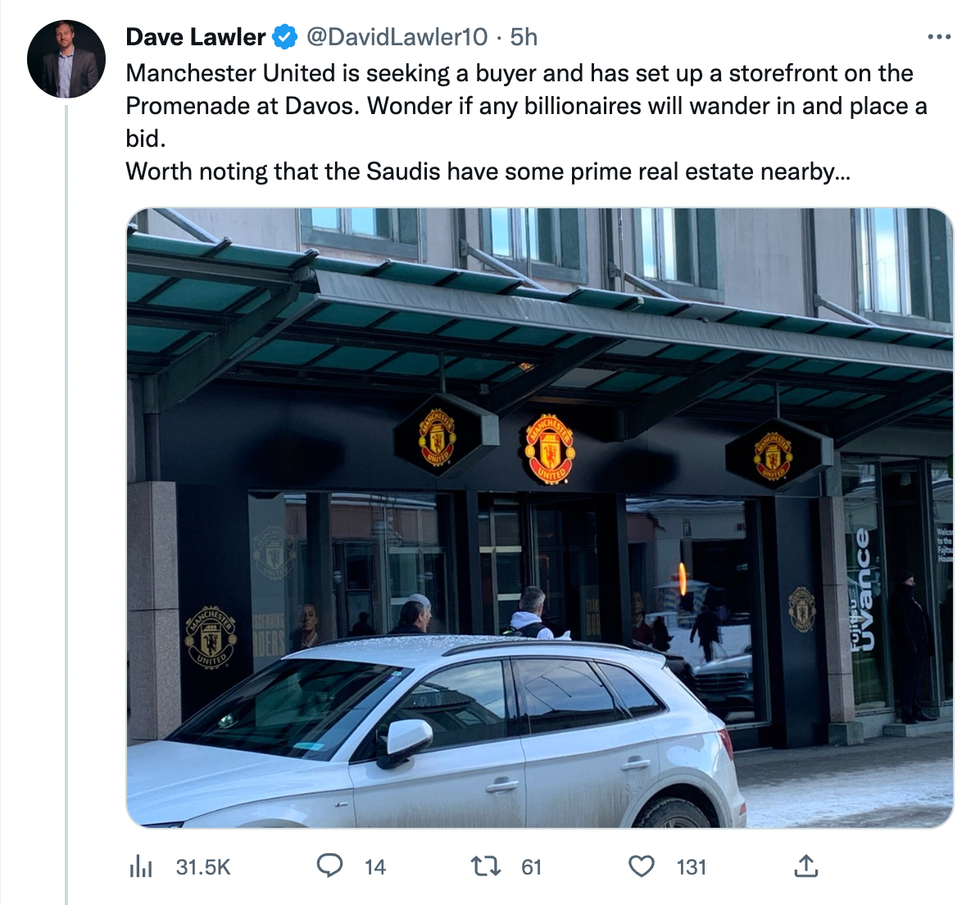980x905 pixels.
Task: Toggle the retweet arrows icon
Action: point(487,866)
